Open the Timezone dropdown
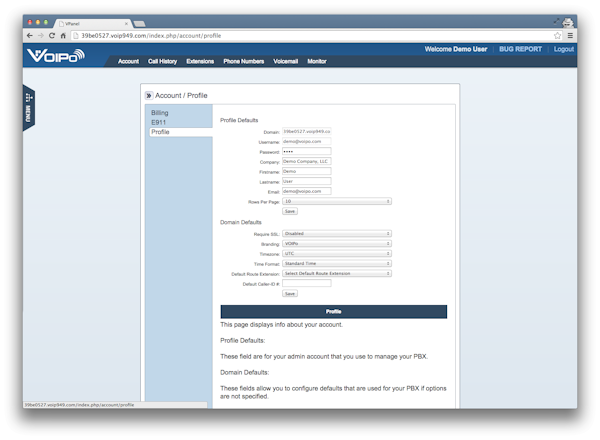Screen dimensions: 600x440 (x=337, y=253)
